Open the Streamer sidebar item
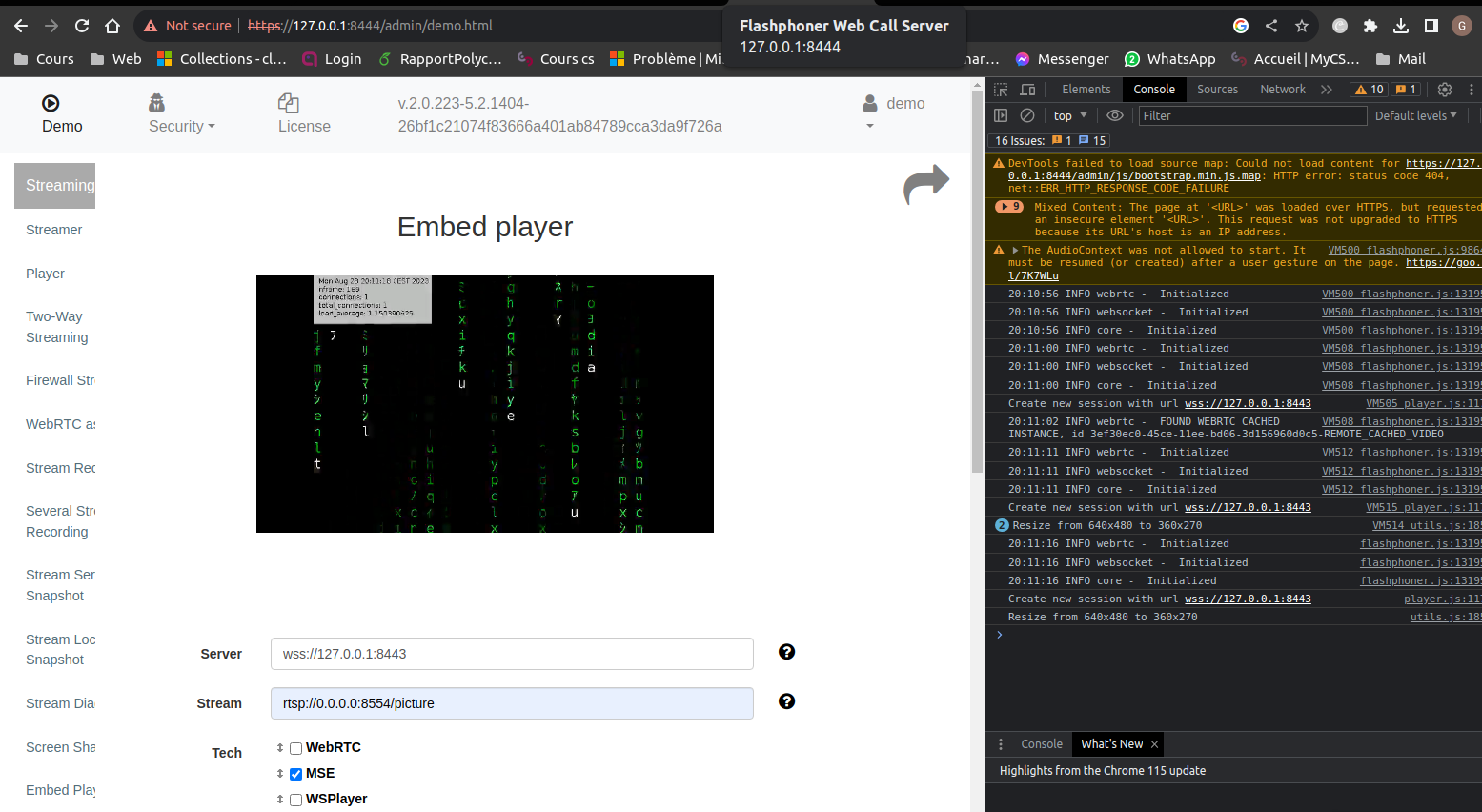Viewport: 1482px width, 812px height. (x=54, y=230)
